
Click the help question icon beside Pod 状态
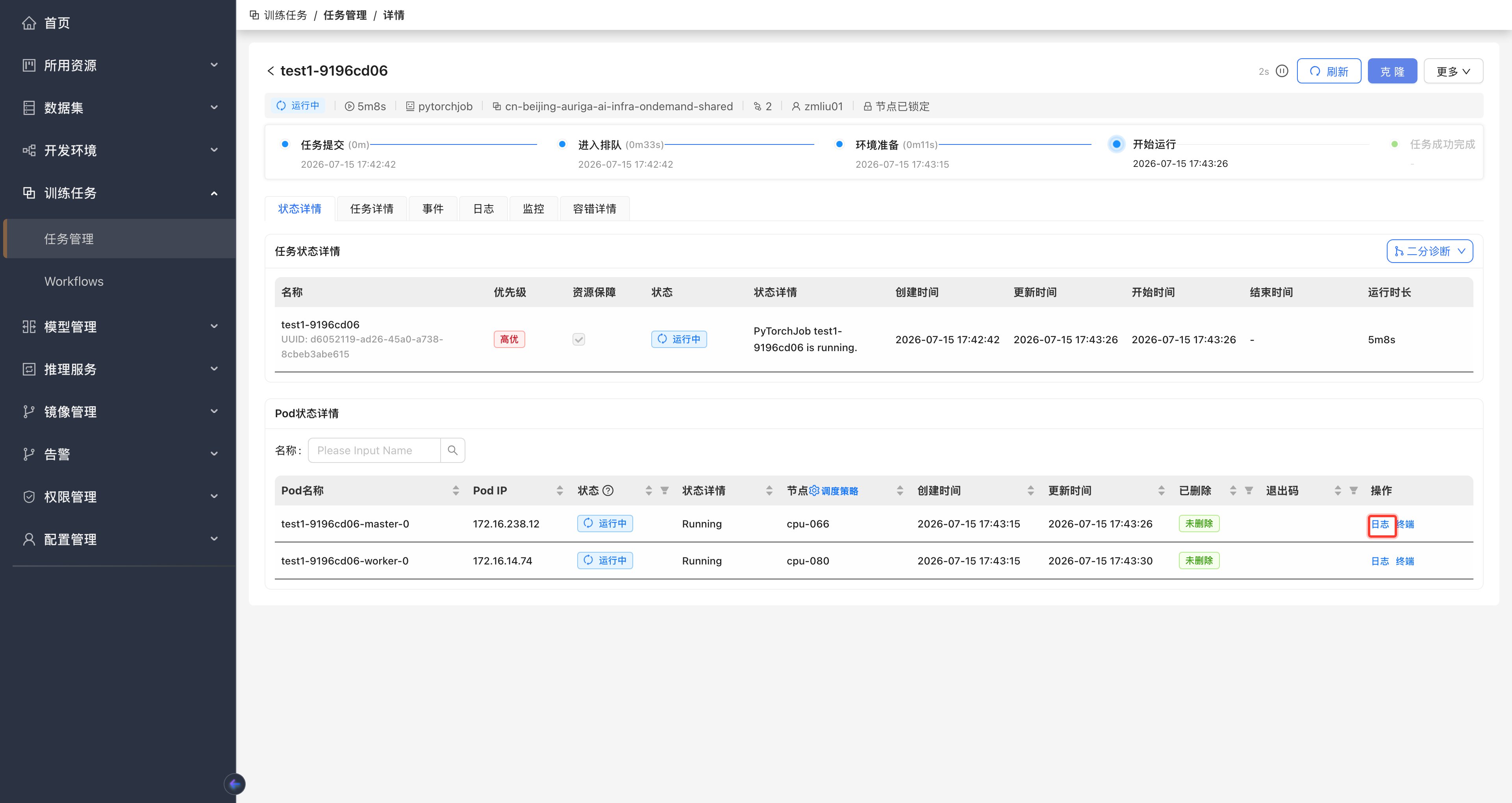click(x=608, y=490)
